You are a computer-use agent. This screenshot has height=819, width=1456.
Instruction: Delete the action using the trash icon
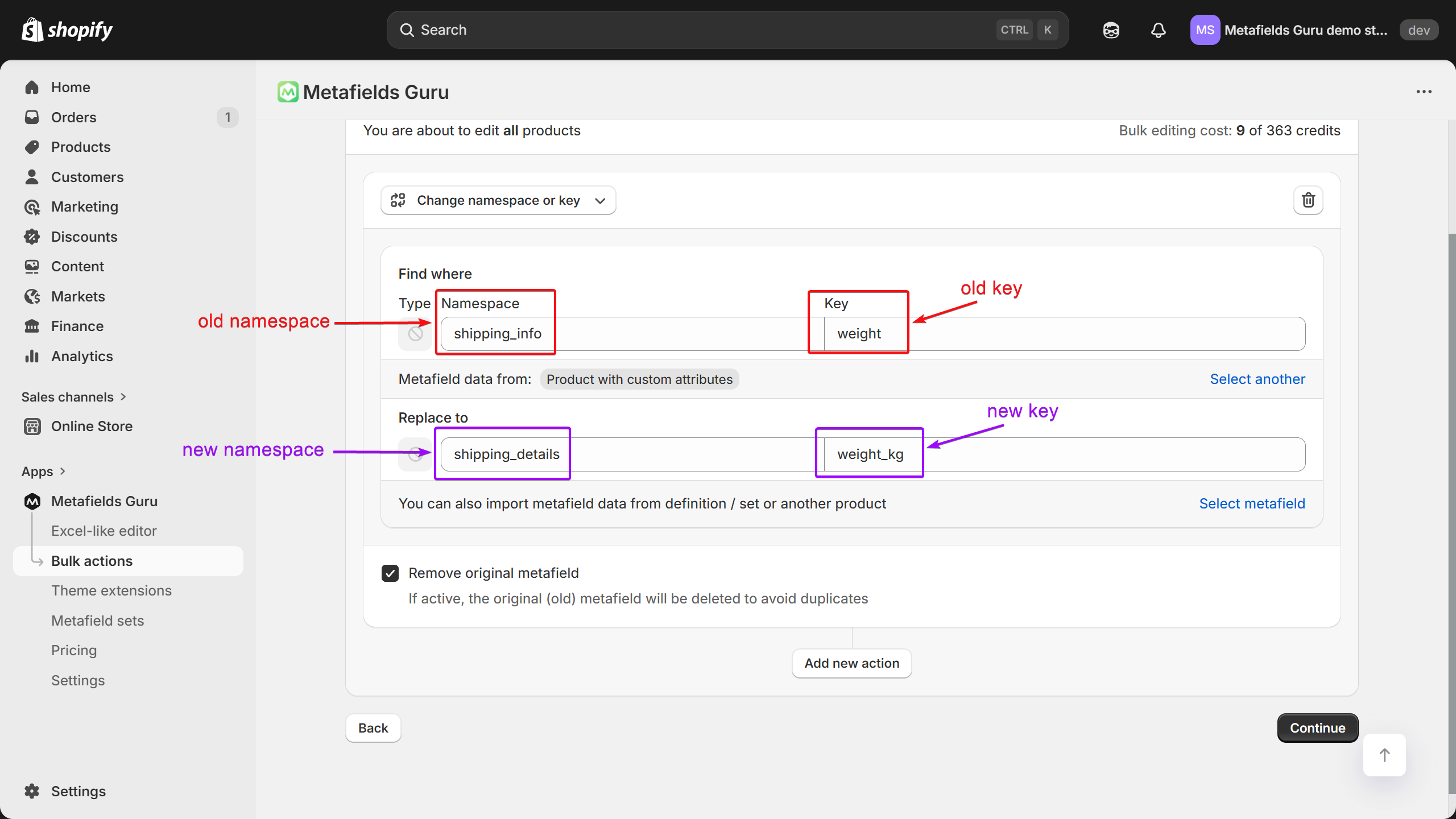coord(1308,200)
